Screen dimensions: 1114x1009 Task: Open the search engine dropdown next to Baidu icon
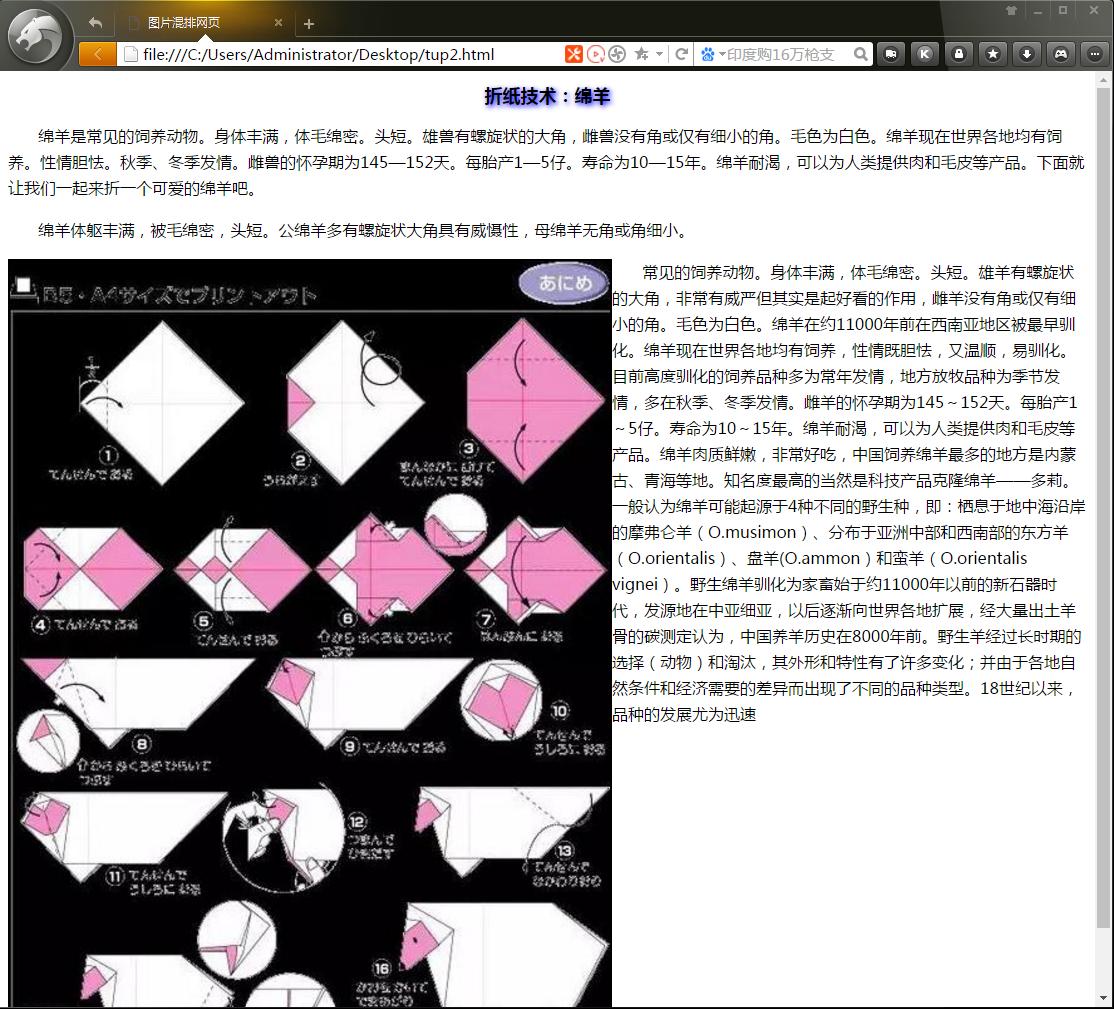coord(721,54)
